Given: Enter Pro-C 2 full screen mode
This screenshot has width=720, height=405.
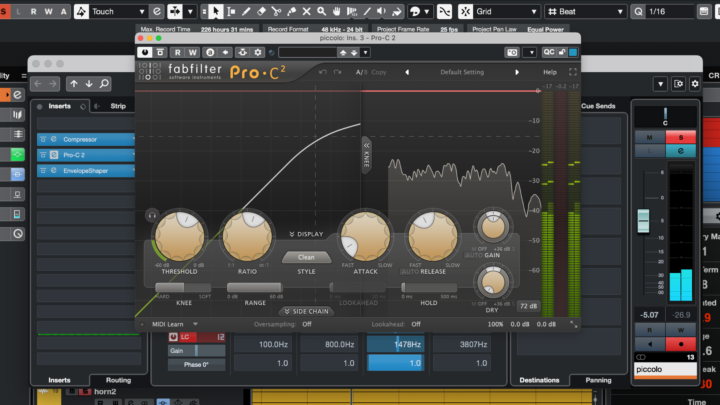Looking at the screenshot, I should click(572, 72).
